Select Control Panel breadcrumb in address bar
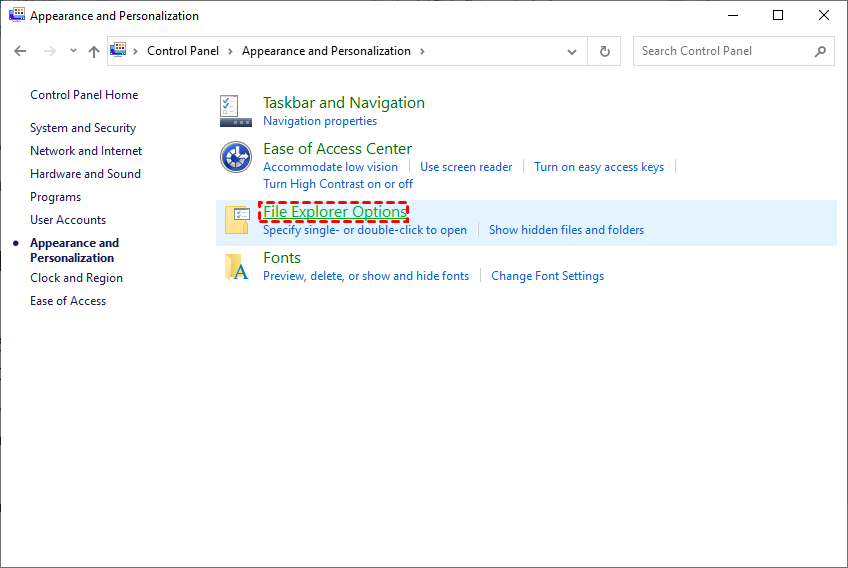The width and height of the screenshot is (848, 568). [183, 51]
